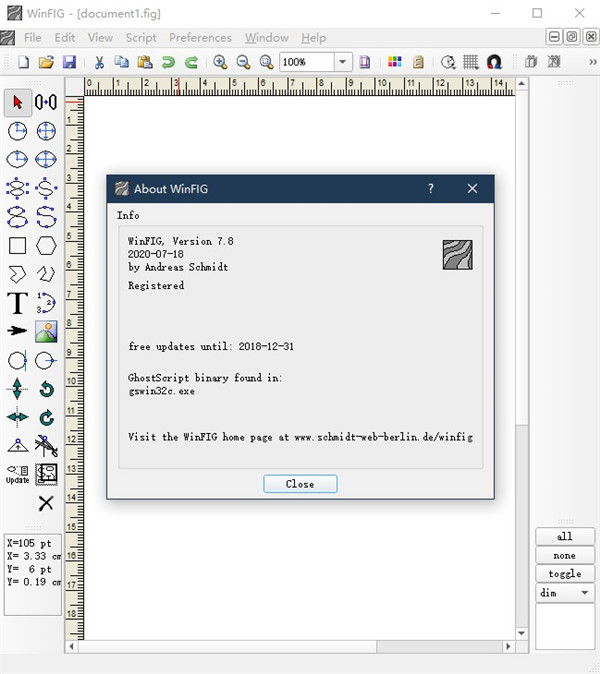Pick the rectangle box drawing tool
The image size is (600, 674).
pyautogui.click(x=17, y=245)
